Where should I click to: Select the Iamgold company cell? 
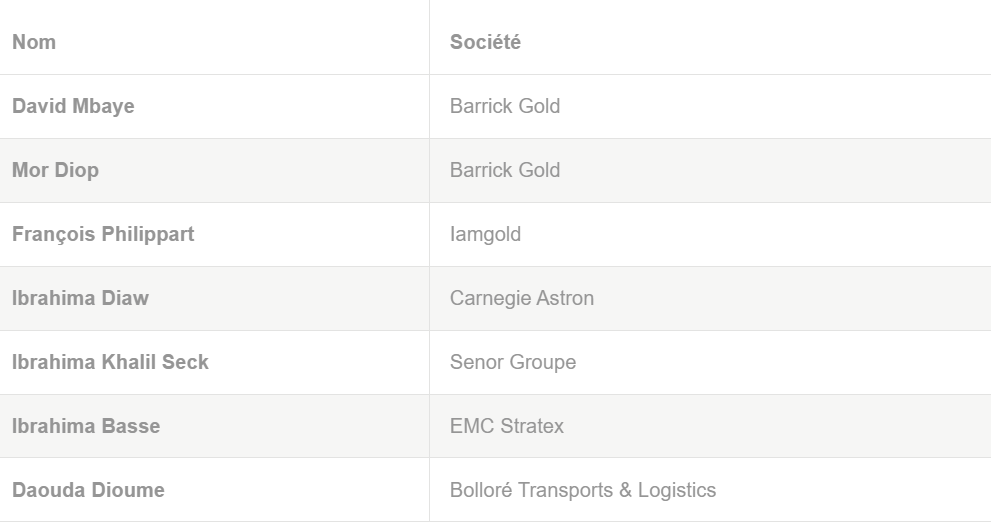[485, 234]
